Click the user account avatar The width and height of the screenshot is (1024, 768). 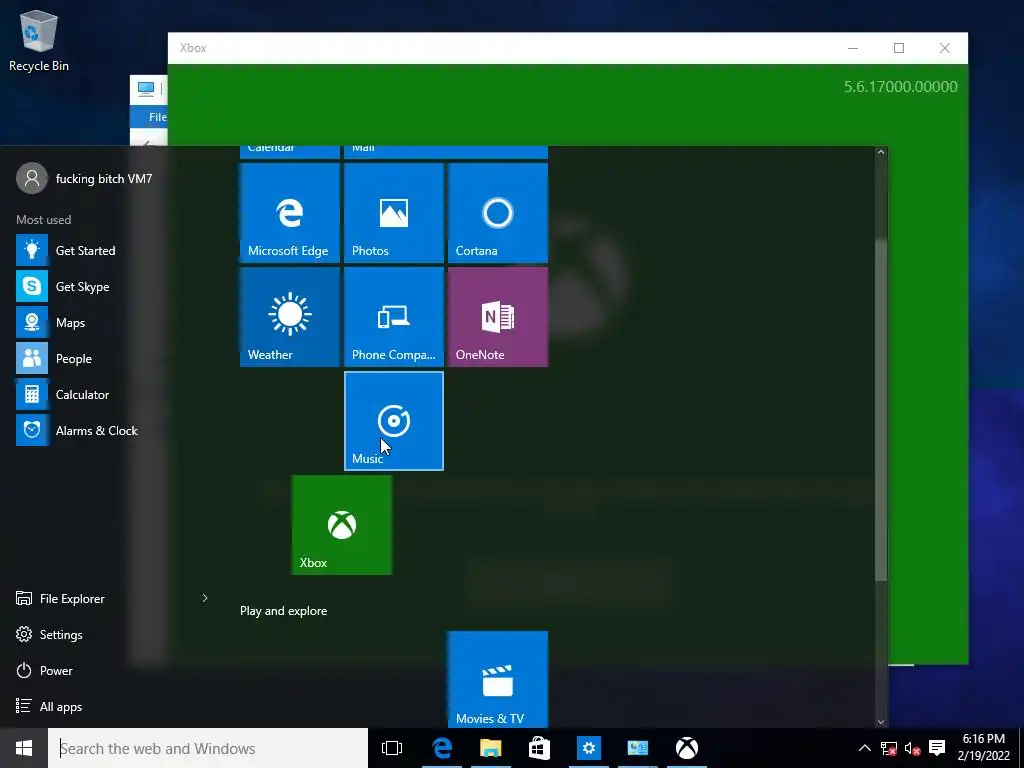click(32, 178)
